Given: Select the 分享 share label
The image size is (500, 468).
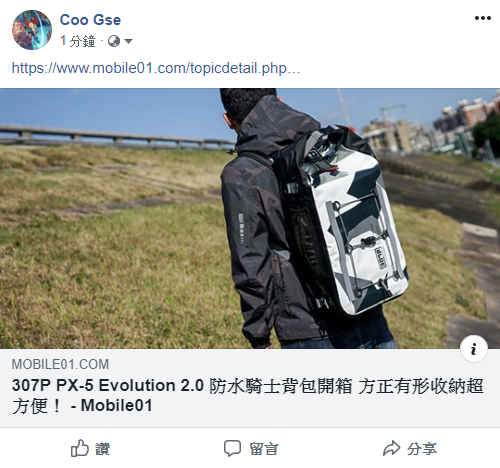Looking at the screenshot, I should tap(422, 449).
